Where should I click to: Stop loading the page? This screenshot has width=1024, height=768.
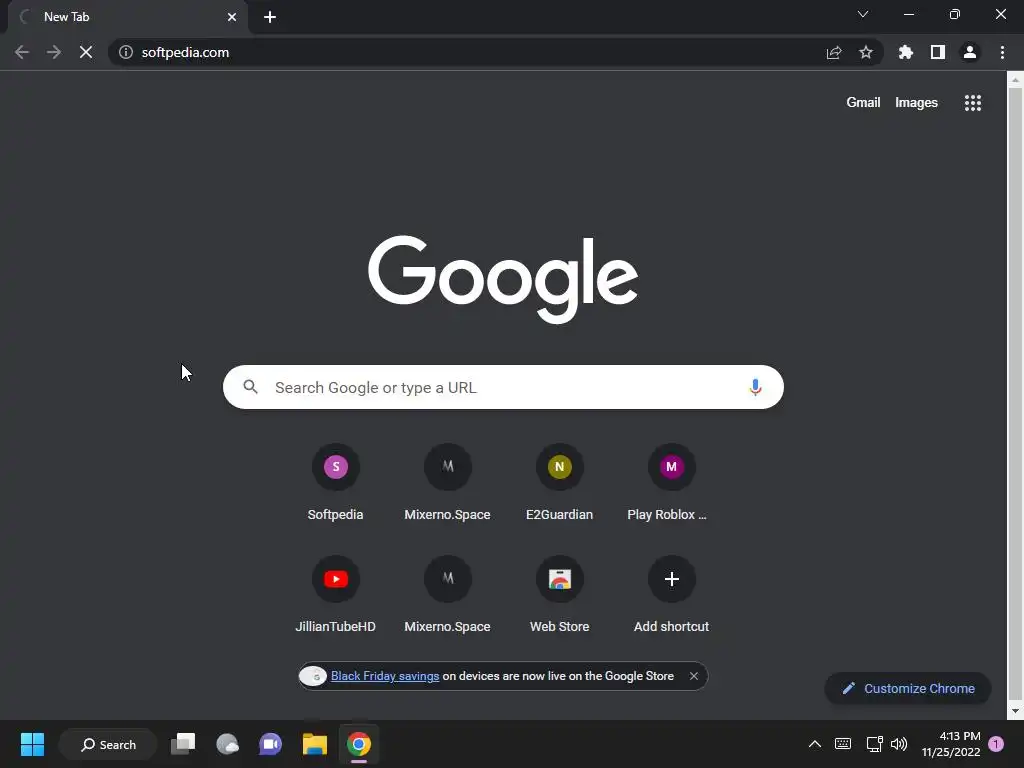click(86, 52)
